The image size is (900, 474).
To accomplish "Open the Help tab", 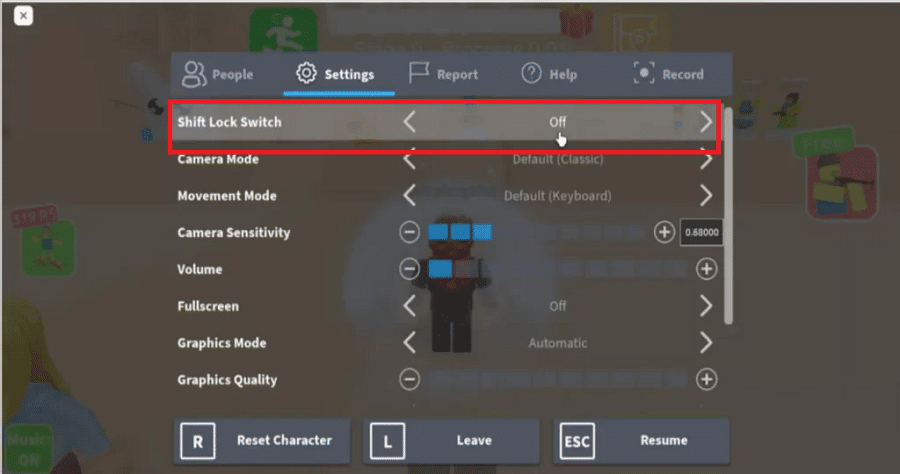I will (548, 74).
